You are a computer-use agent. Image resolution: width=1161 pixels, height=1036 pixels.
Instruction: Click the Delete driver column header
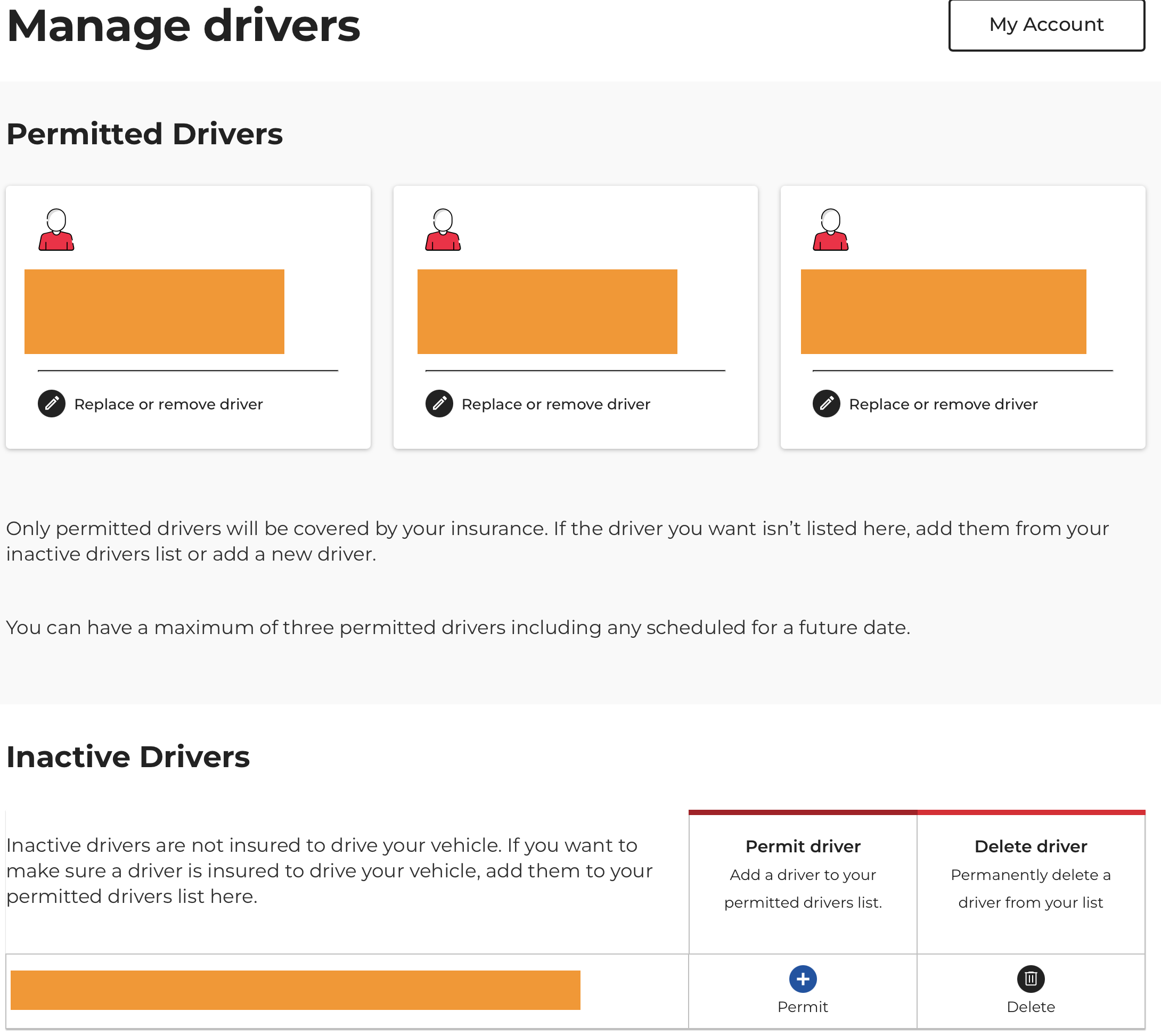1031,846
